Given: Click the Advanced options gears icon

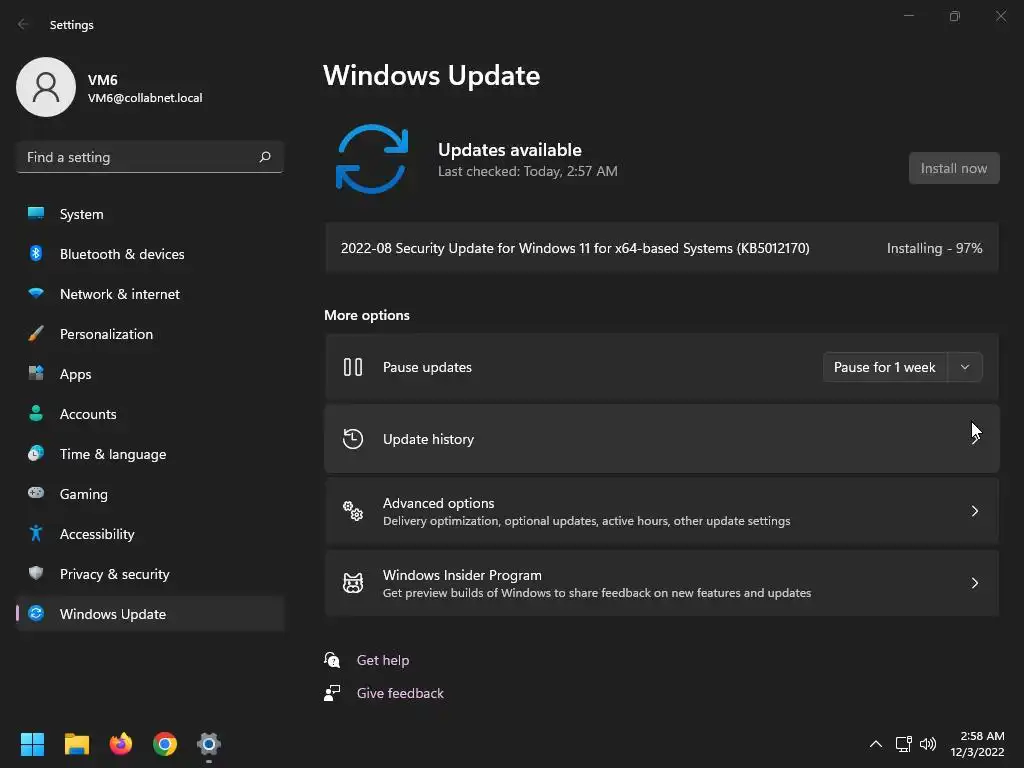Looking at the screenshot, I should coord(353,511).
